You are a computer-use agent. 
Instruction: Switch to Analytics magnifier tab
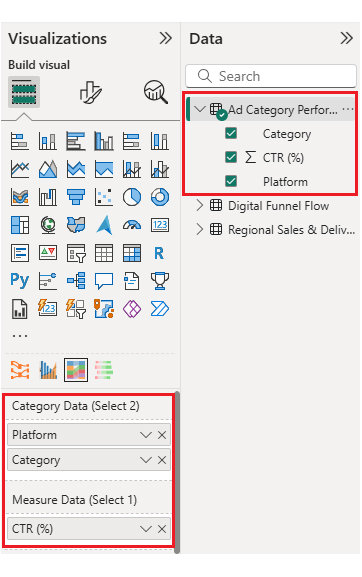[x=156, y=92]
